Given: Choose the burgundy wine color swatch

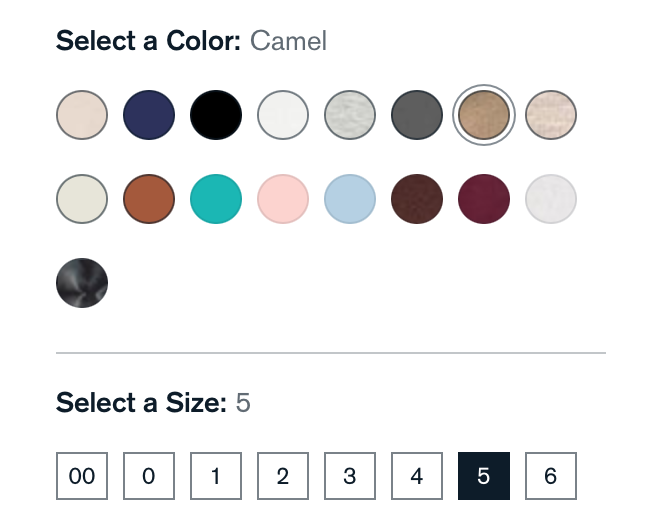Looking at the screenshot, I should click(484, 199).
